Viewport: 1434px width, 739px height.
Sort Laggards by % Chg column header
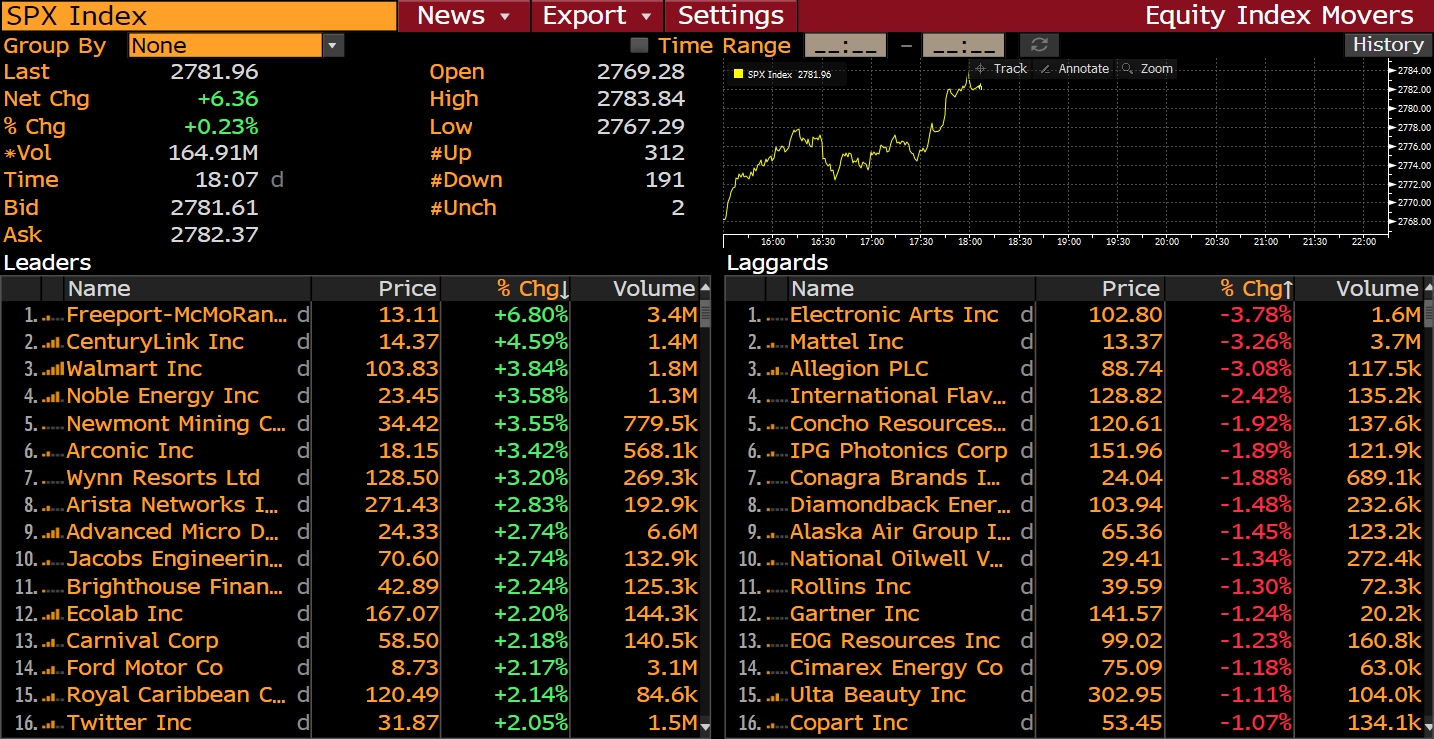[x=1256, y=289]
